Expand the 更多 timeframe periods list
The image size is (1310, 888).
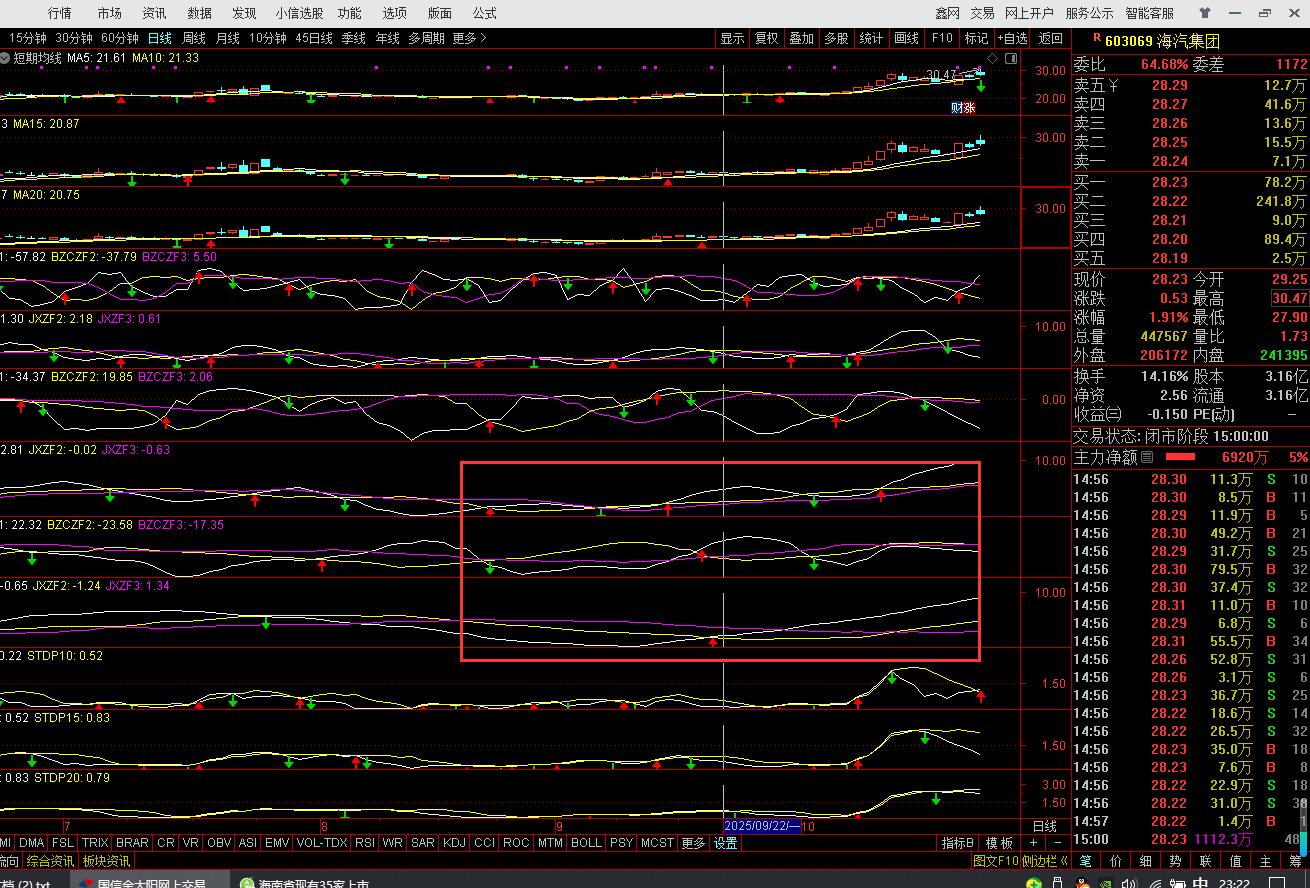click(469, 38)
